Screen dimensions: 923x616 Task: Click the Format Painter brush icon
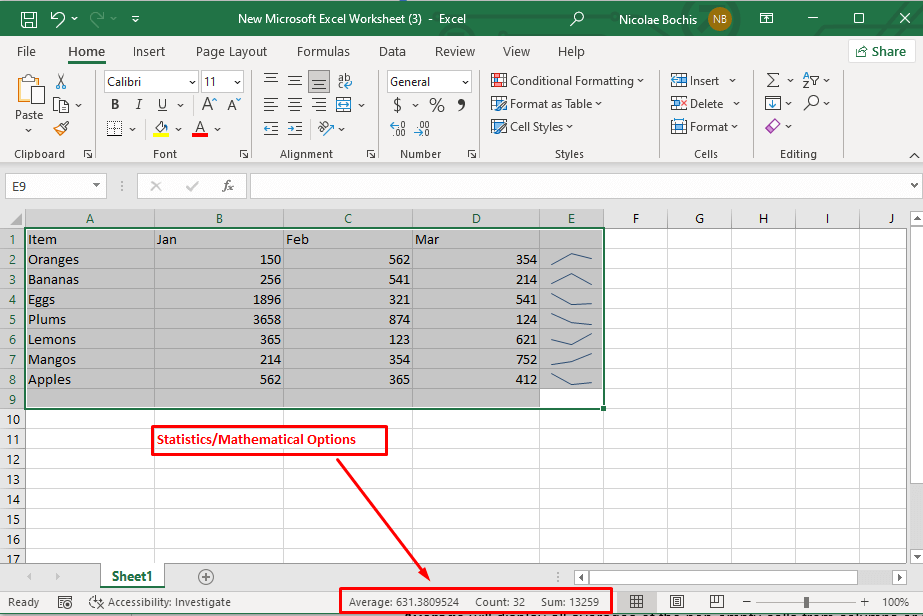click(x=61, y=128)
